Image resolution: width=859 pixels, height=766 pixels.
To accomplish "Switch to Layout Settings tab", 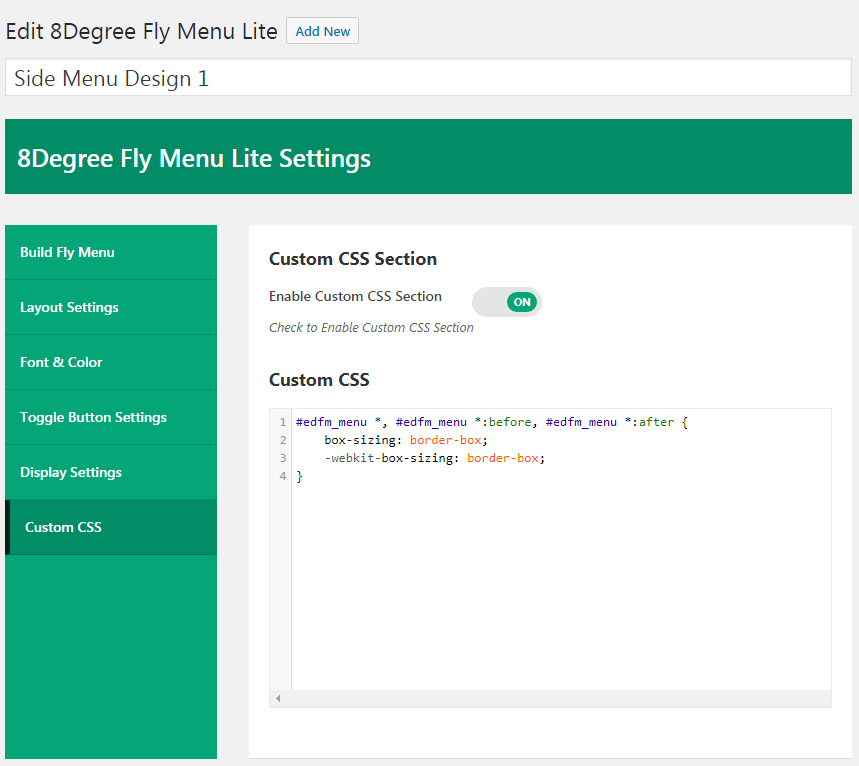I will (x=111, y=307).
